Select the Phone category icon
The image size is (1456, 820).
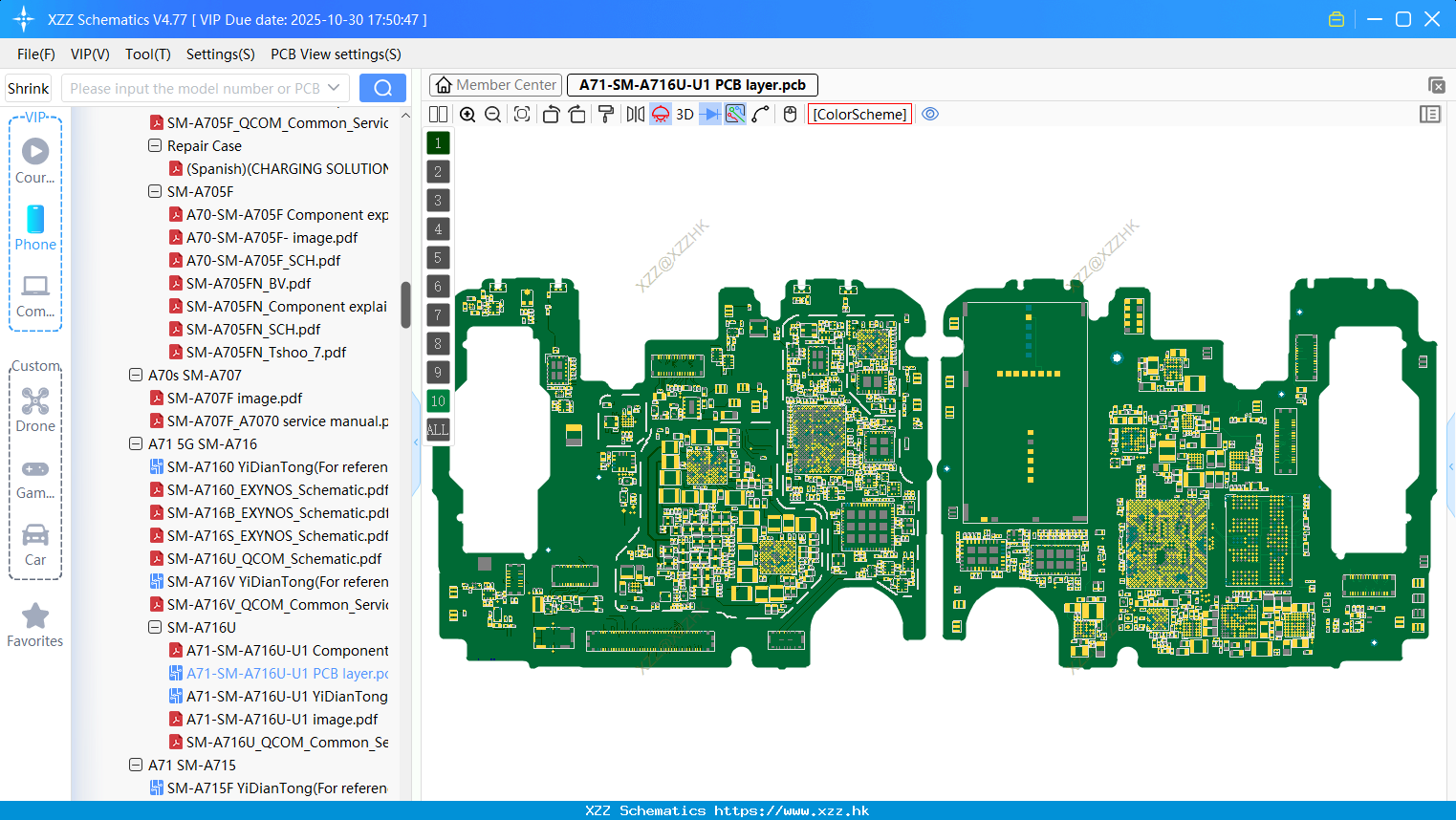pos(35,227)
